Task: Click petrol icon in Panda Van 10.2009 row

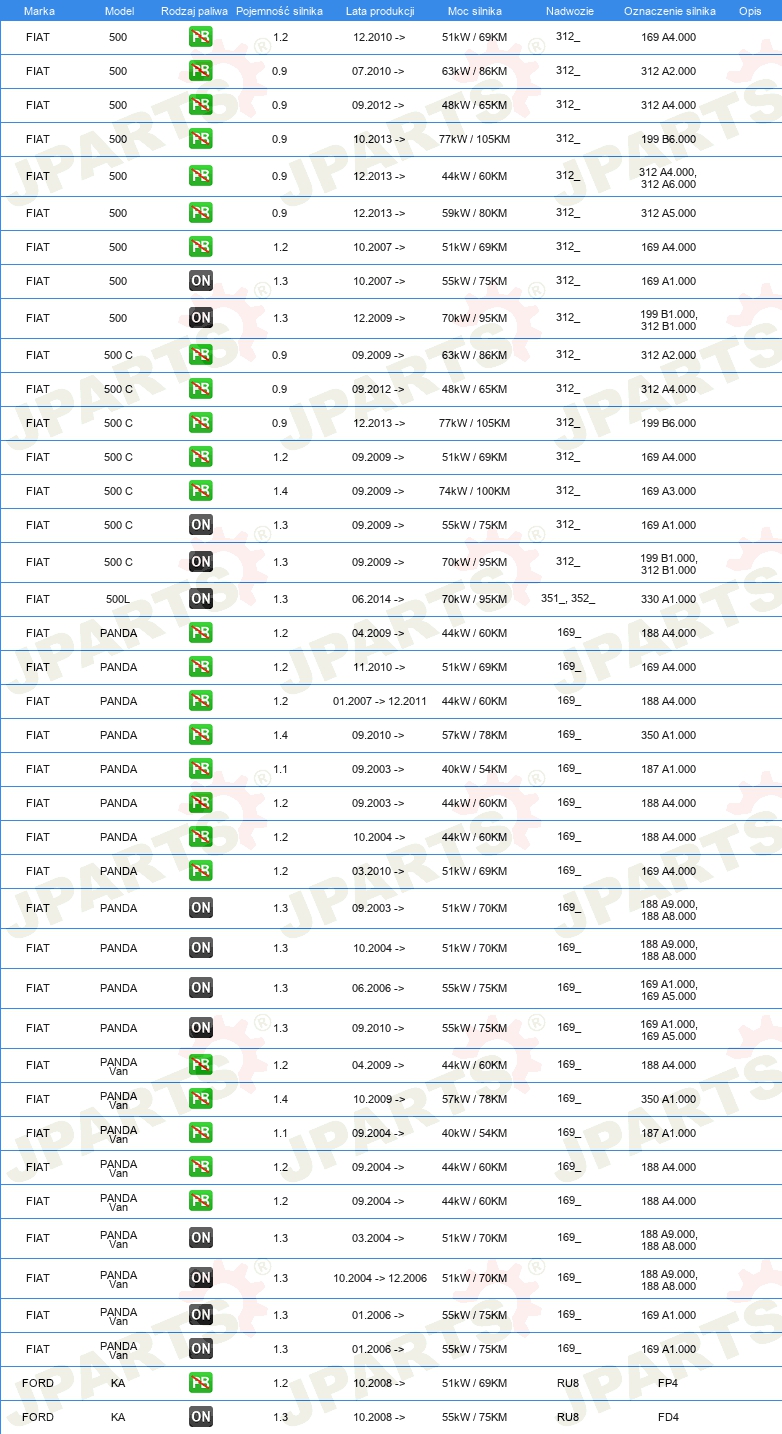Action: pos(200,1099)
